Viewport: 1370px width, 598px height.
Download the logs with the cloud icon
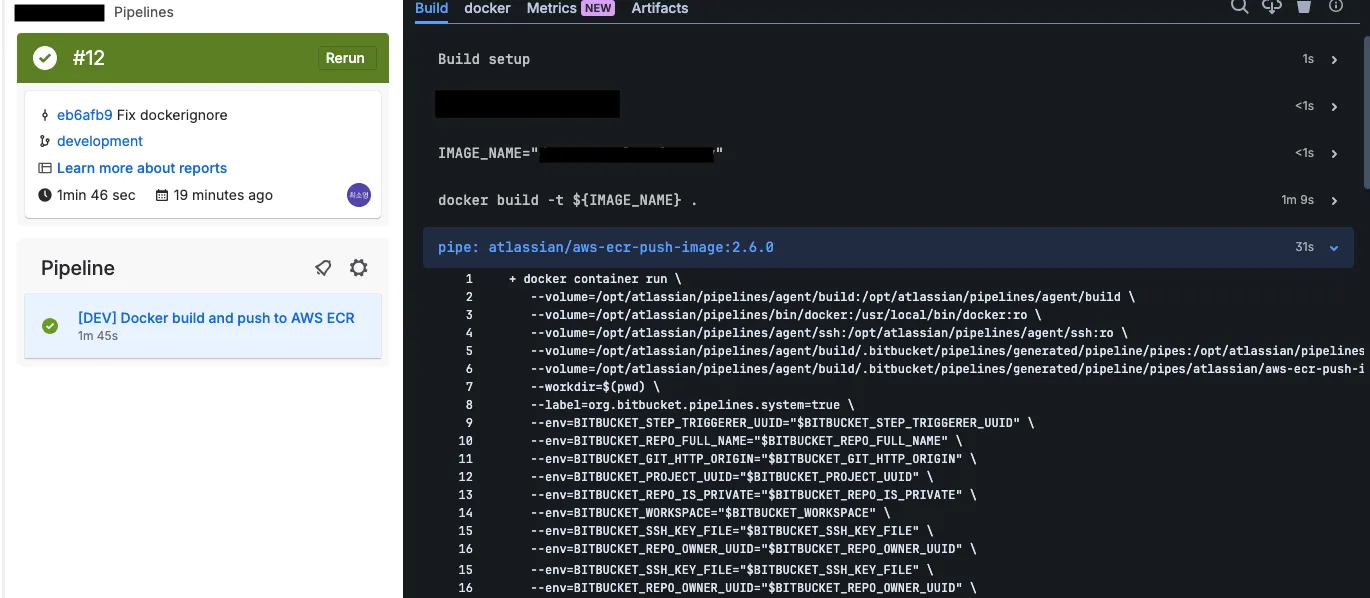point(1271,6)
